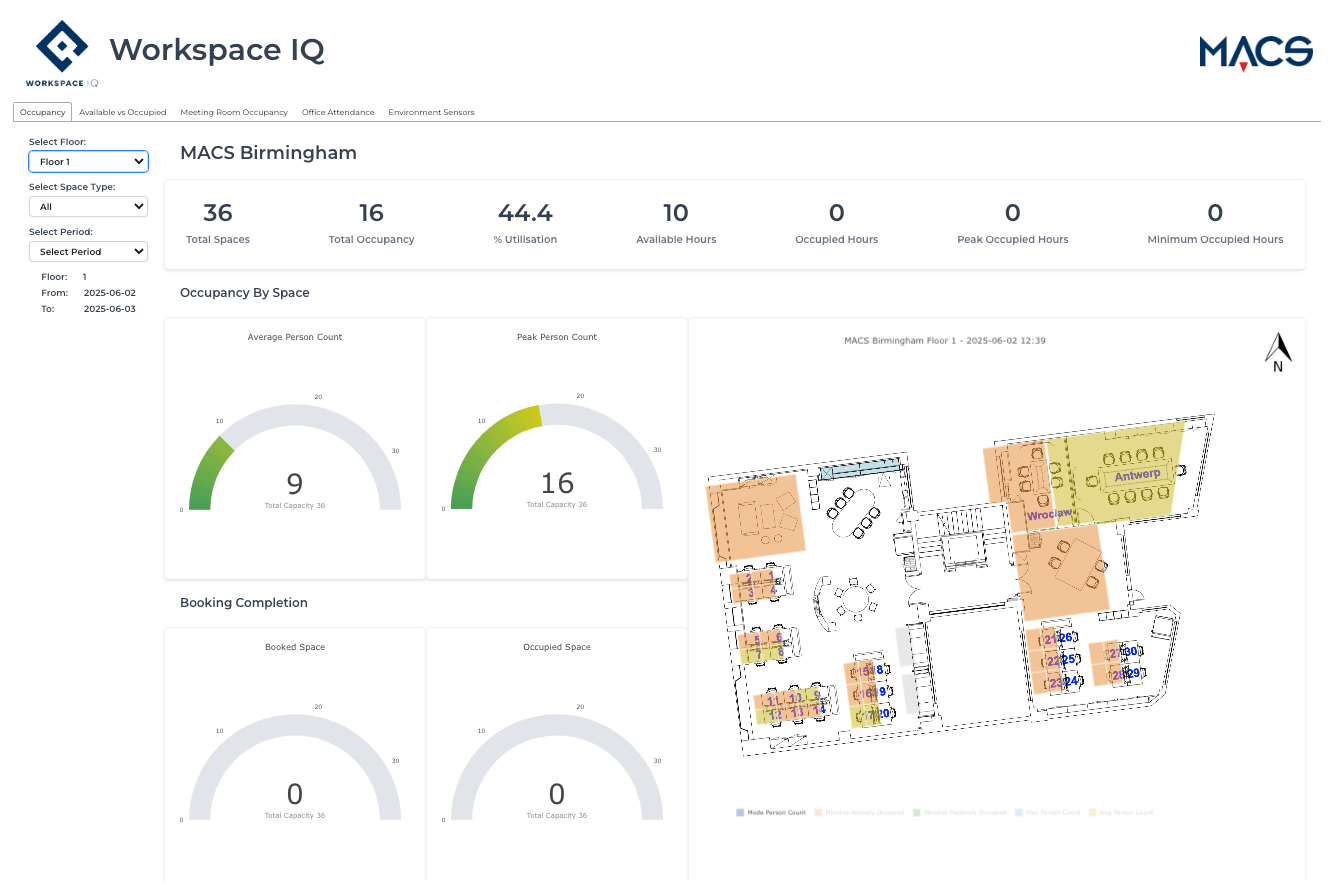
Task: Select the Antwerp meeting room on the plan
Action: click(x=1137, y=475)
